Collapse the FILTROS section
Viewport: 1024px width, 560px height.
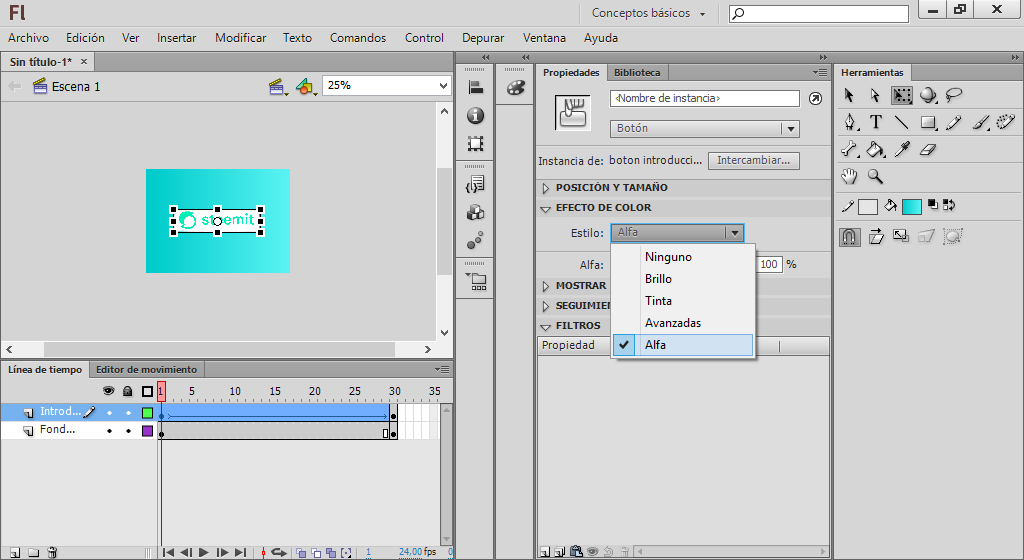coord(546,326)
